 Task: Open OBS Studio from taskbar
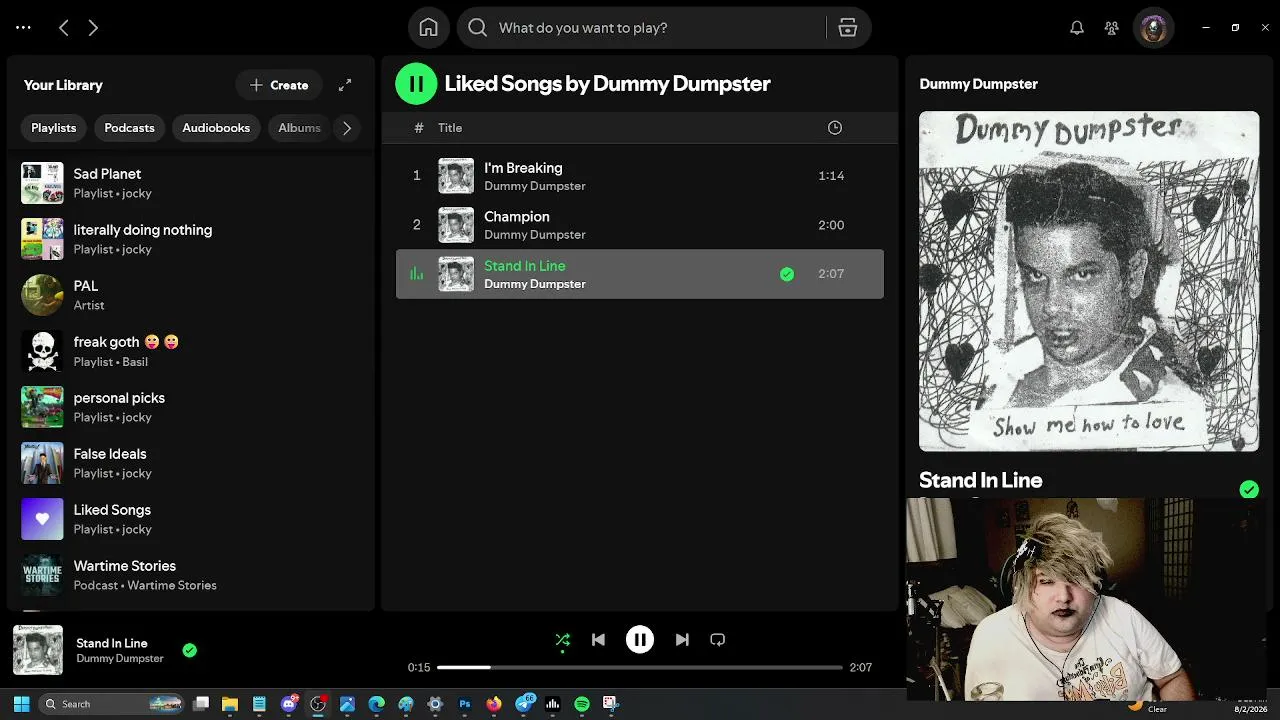coord(318,704)
